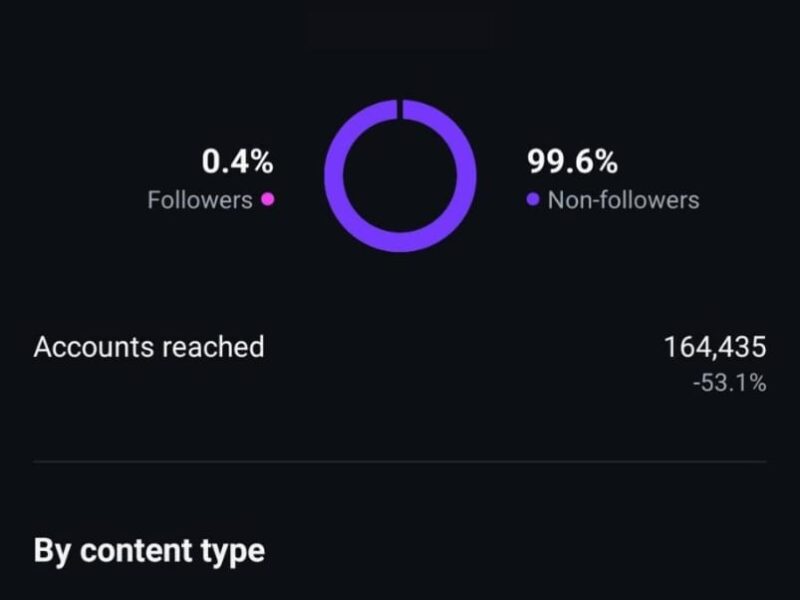Select the Followers legend label
The height and width of the screenshot is (600, 800).
tap(199, 200)
